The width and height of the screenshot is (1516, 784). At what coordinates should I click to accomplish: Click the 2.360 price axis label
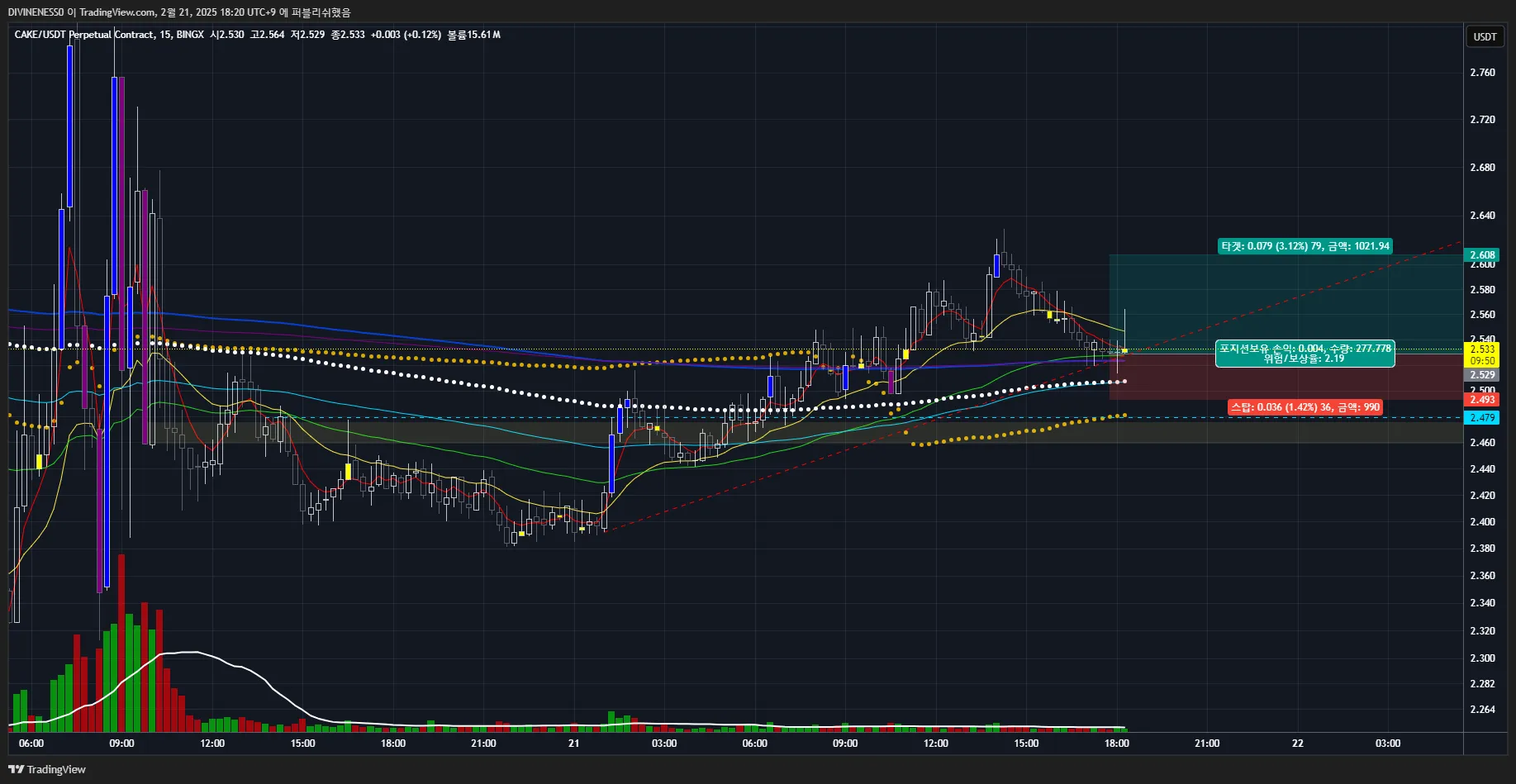pos(1482,576)
